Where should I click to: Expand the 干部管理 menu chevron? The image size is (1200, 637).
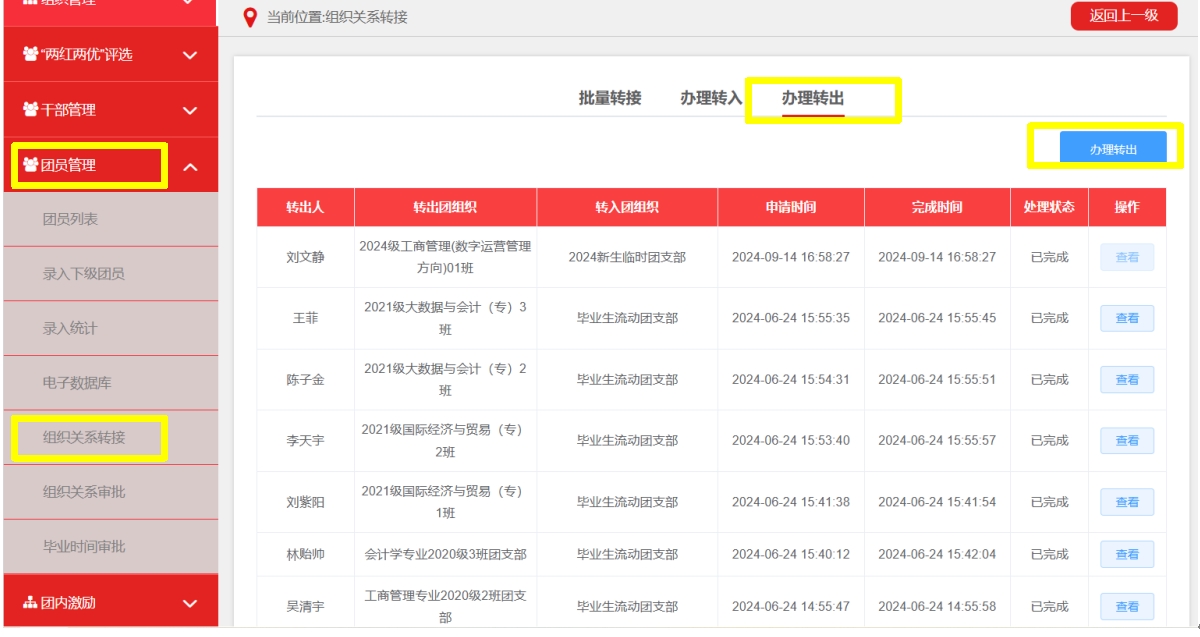(190, 110)
